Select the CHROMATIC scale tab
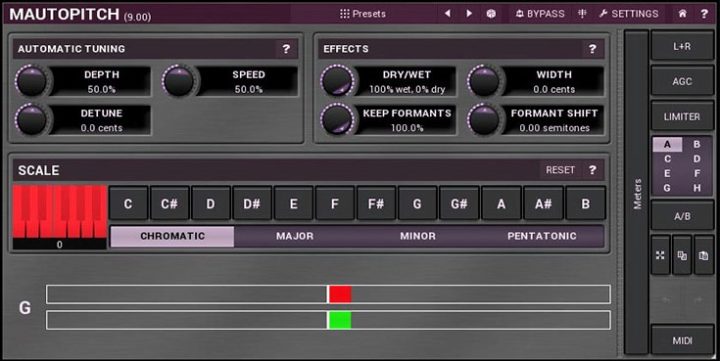 172,236
